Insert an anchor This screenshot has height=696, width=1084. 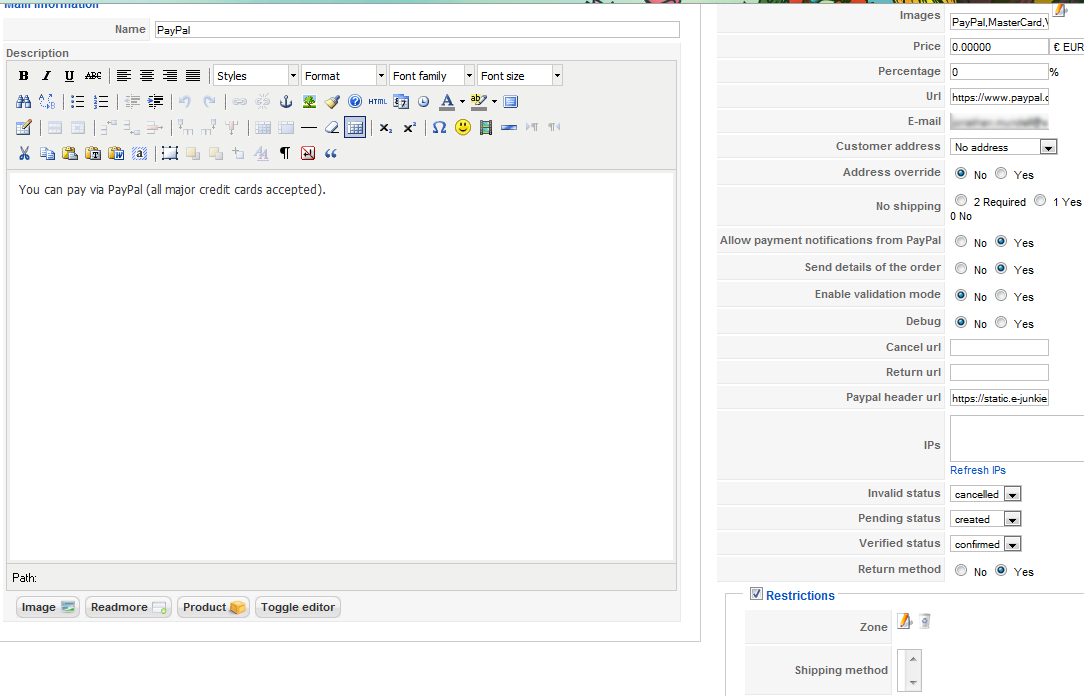tap(286, 102)
